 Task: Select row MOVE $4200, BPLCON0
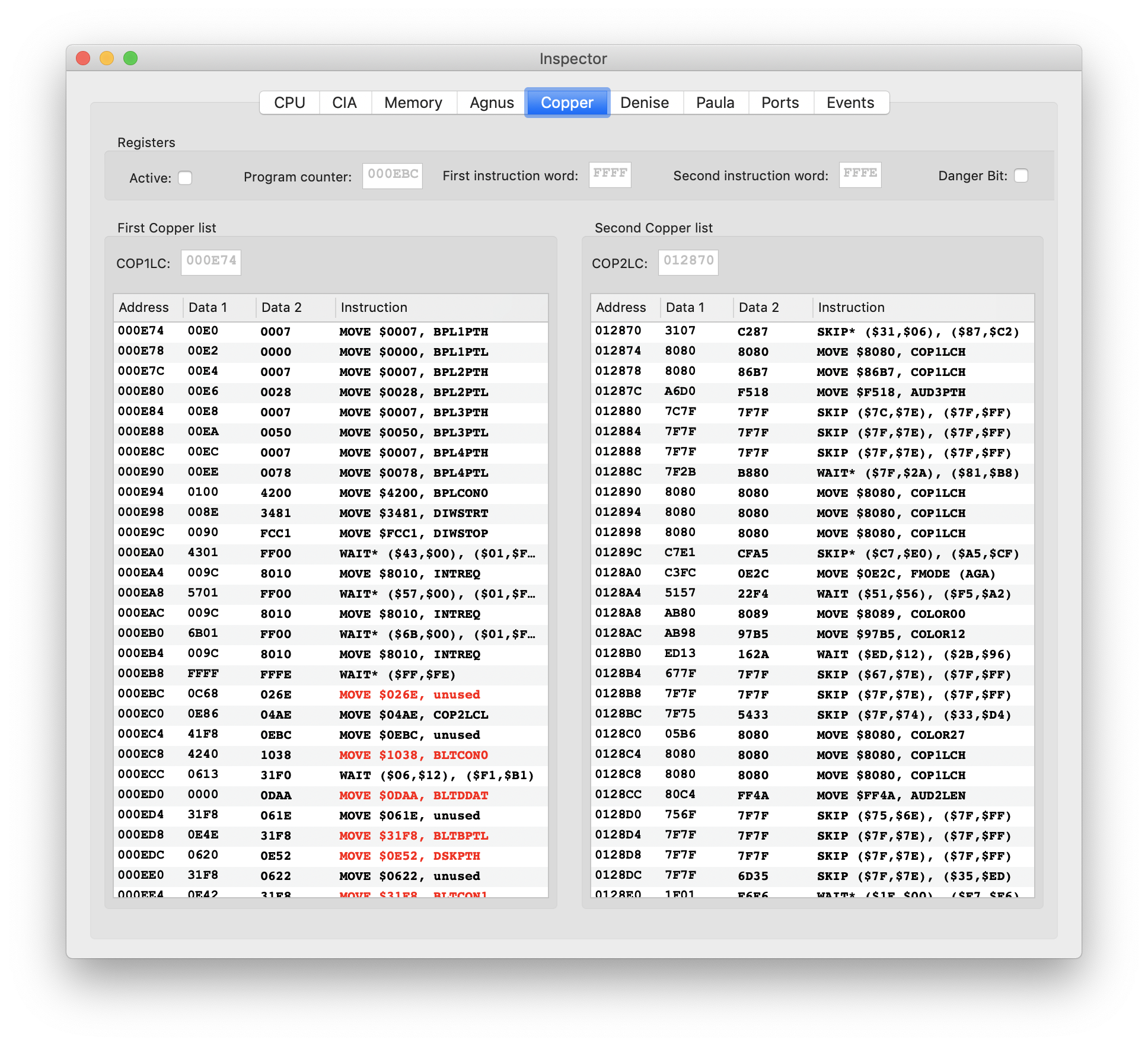pos(331,493)
